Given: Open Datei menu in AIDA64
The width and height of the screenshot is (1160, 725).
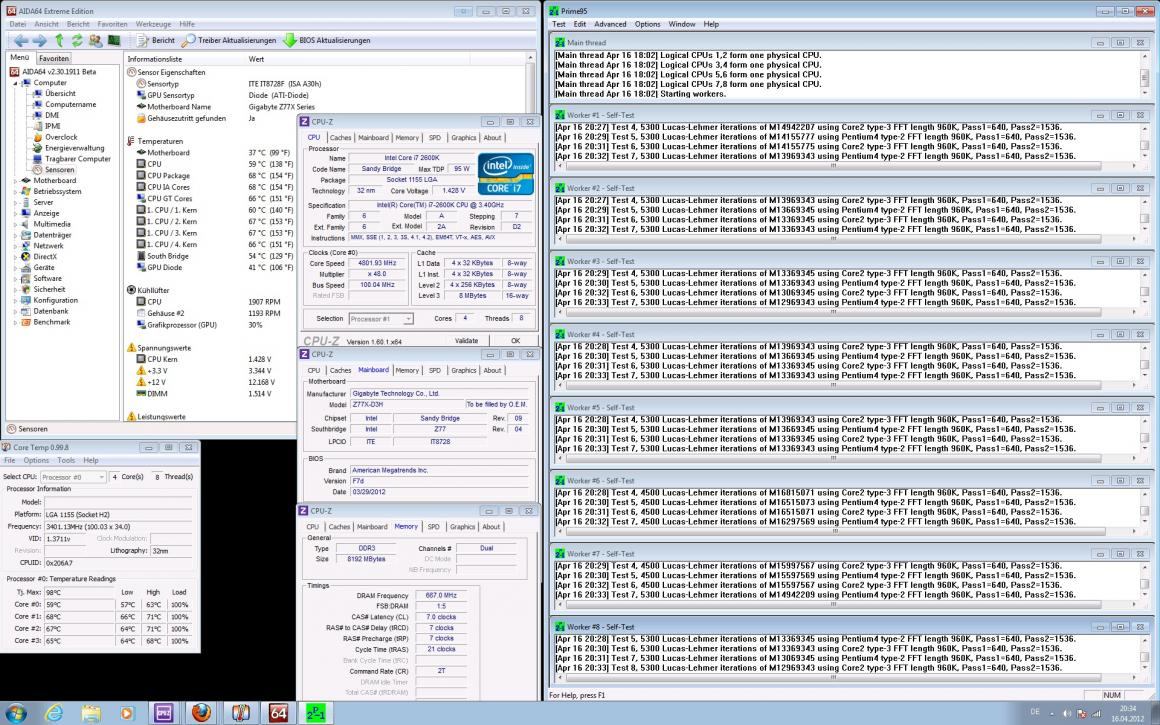Looking at the screenshot, I should (18, 24).
